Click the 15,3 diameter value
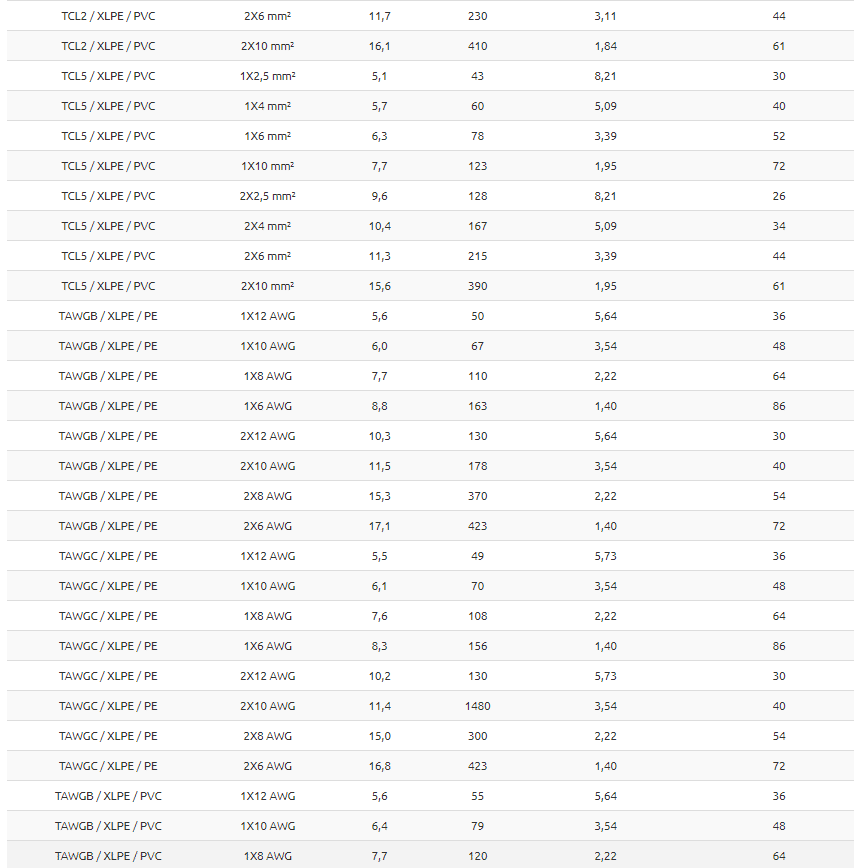Viewport: 854px width, 868px height. [x=379, y=496]
